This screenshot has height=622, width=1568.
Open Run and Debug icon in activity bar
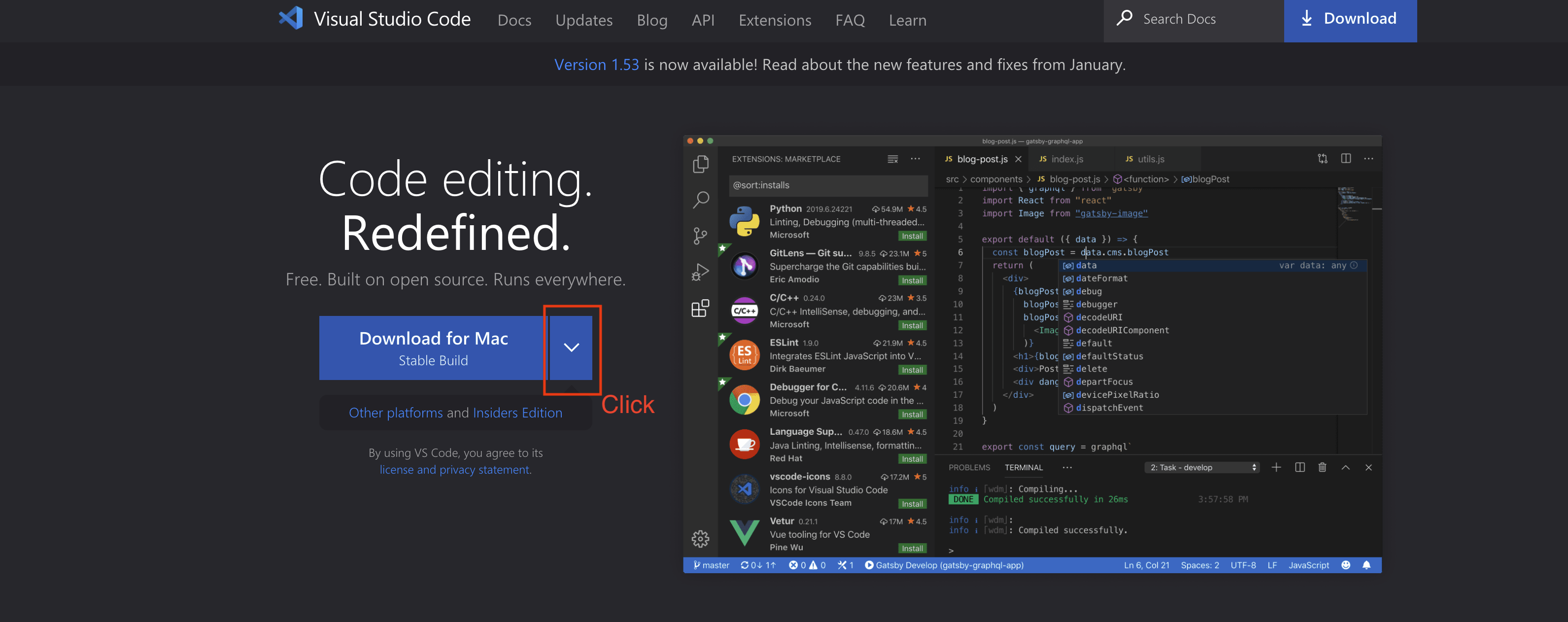[x=701, y=272]
